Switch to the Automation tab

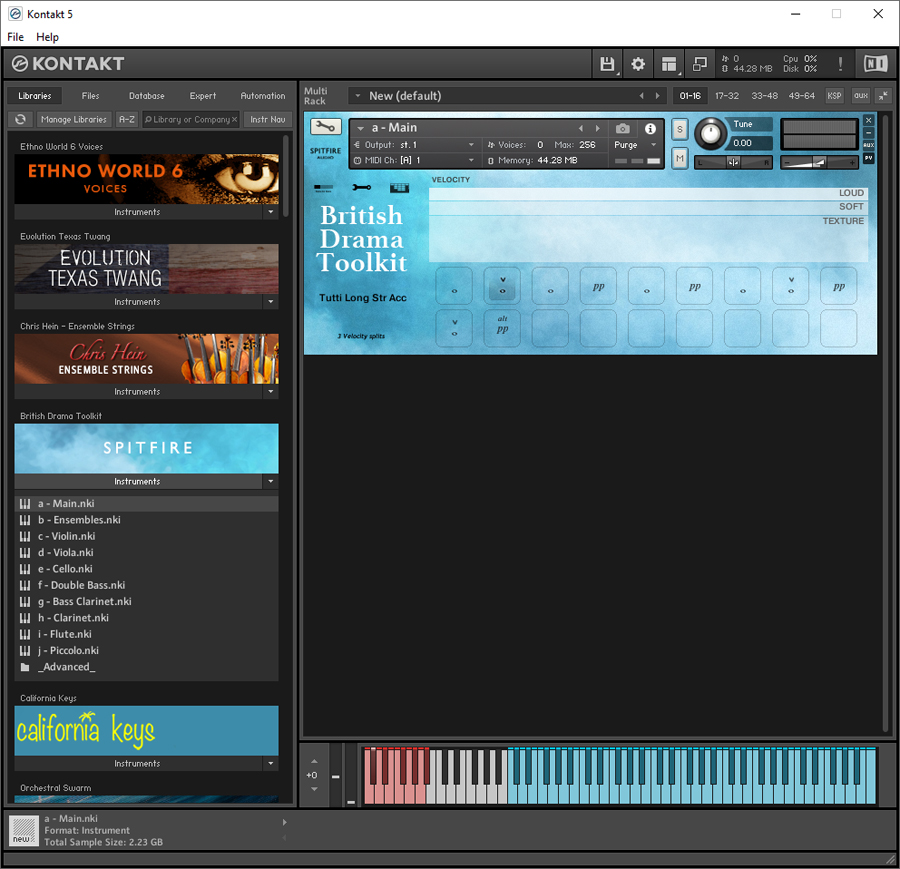(x=262, y=96)
